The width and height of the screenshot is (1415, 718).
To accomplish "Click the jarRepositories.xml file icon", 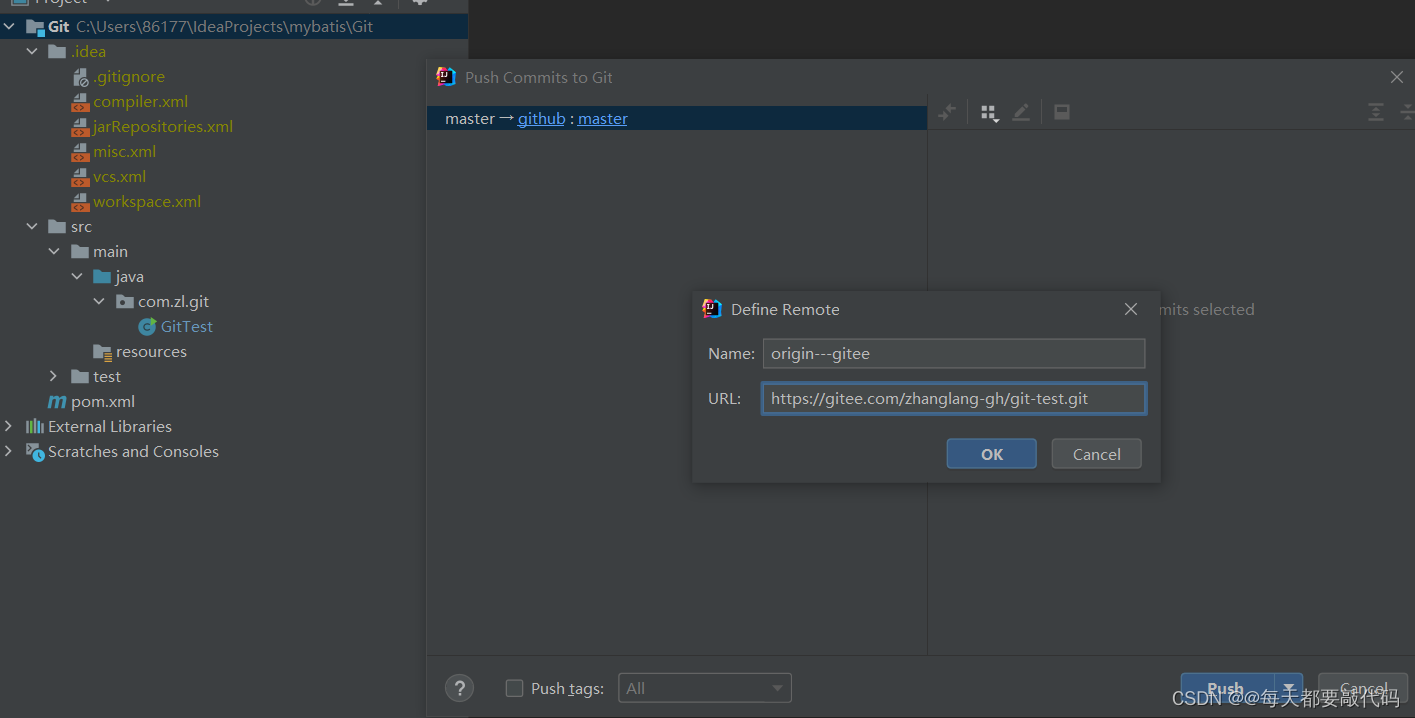I will tap(81, 127).
